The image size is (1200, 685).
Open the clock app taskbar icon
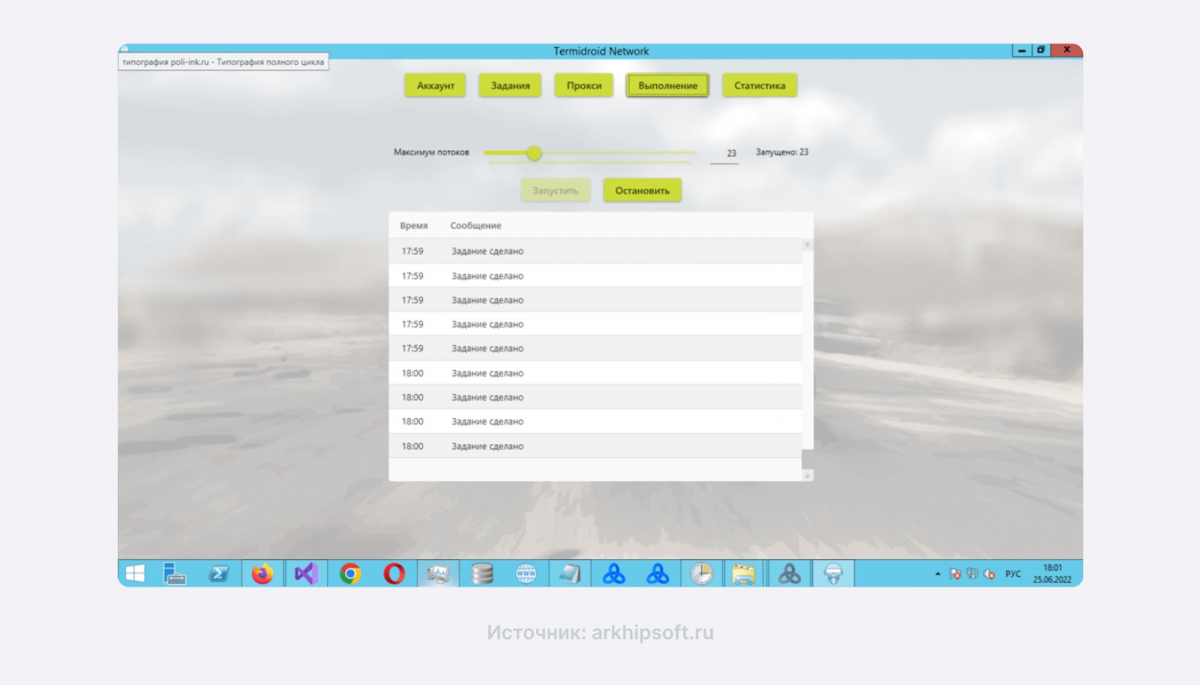tap(701, 573)
